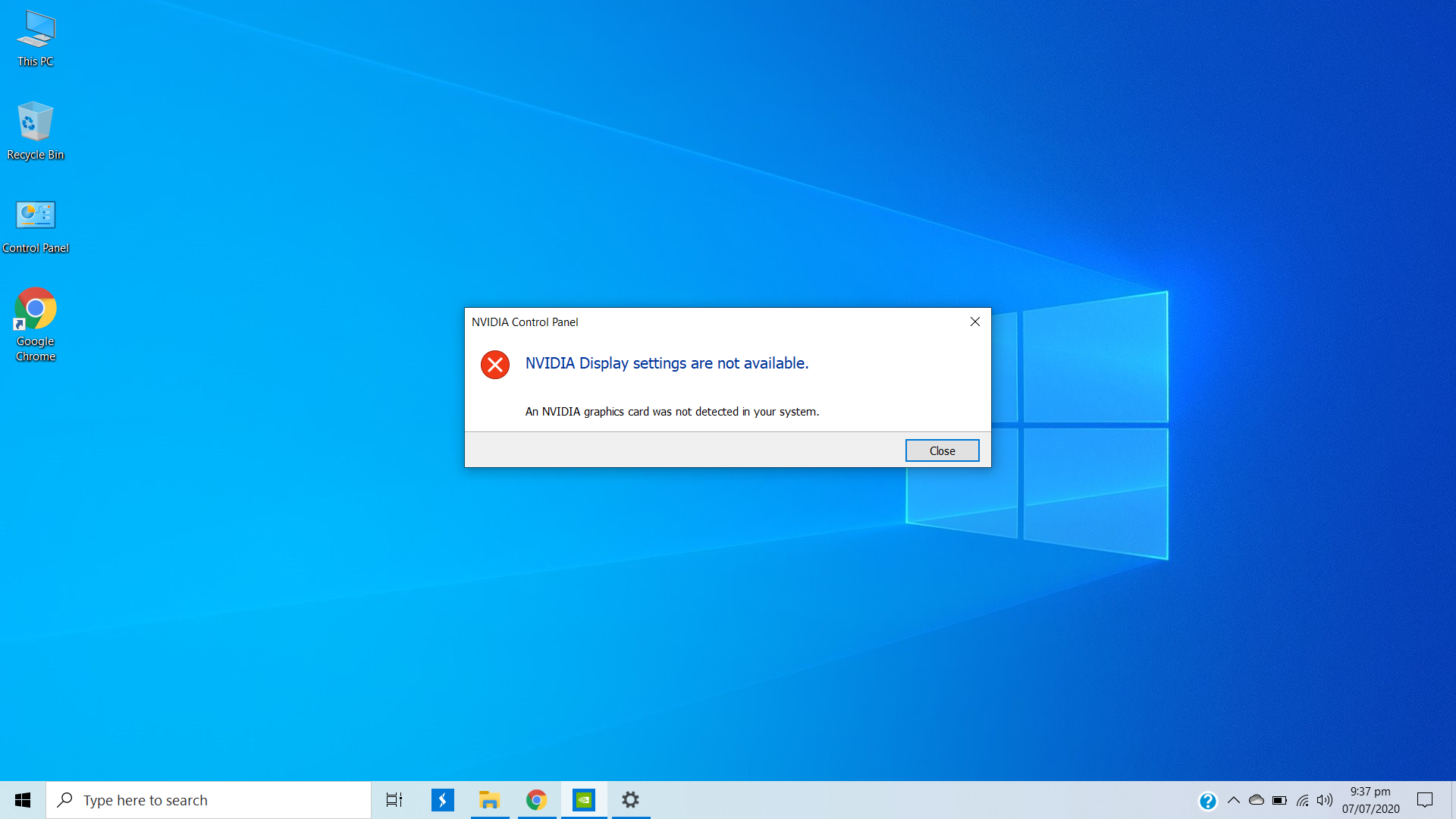This screenshot has height=819, width=1456.
Task: Open Wi-Fi network flyout in tray
Action: pyautogui.click(x=1303, y=800)
